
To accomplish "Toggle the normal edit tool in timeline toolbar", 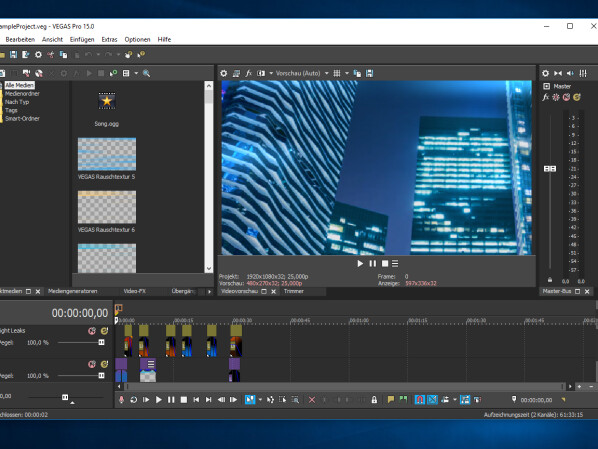I will (250, 400).
